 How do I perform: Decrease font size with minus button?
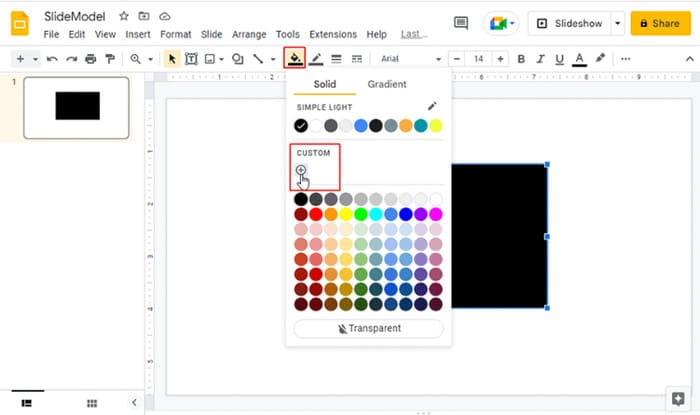456,59
